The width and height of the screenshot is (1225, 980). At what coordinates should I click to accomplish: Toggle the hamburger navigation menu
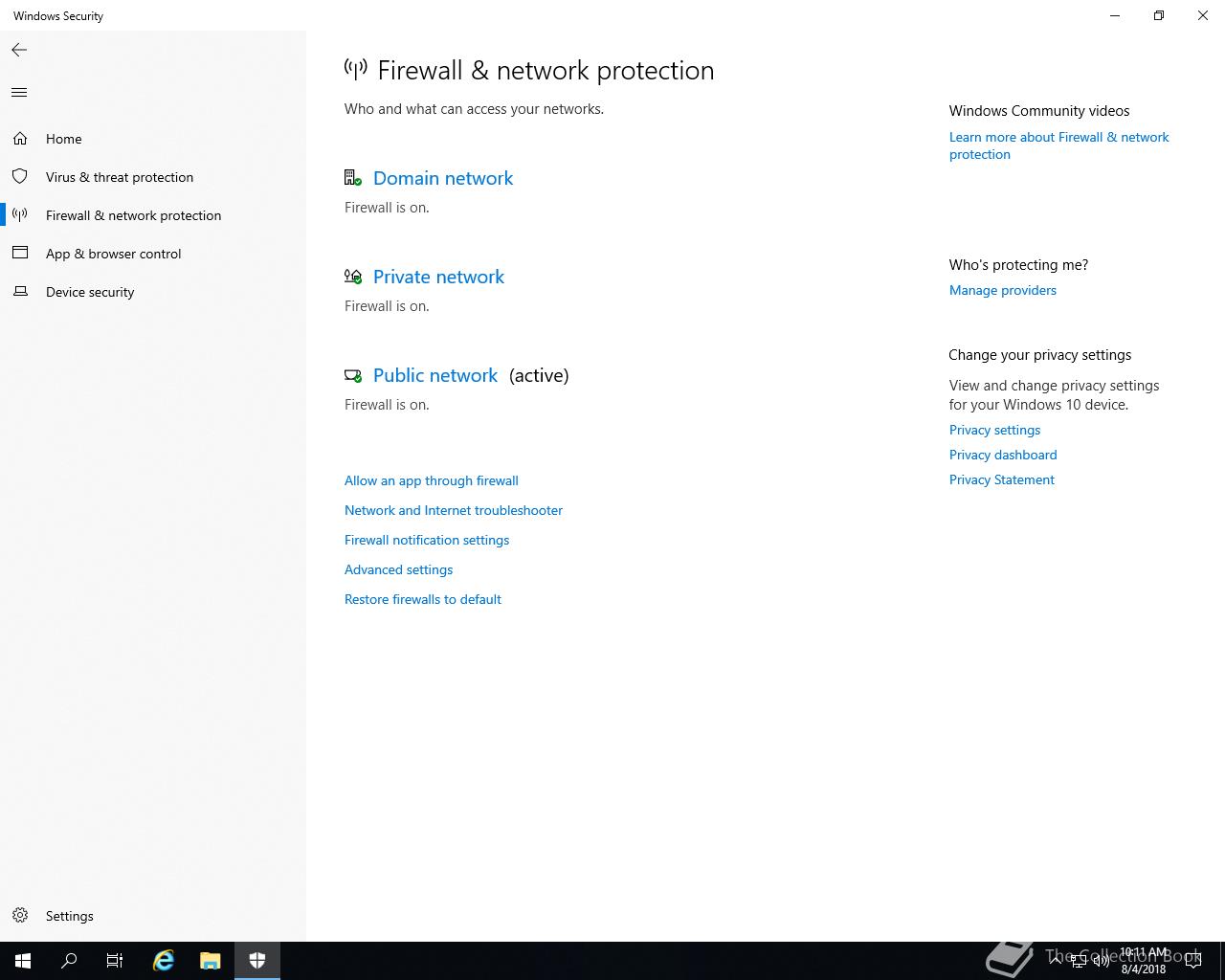[x=19, y=93]
